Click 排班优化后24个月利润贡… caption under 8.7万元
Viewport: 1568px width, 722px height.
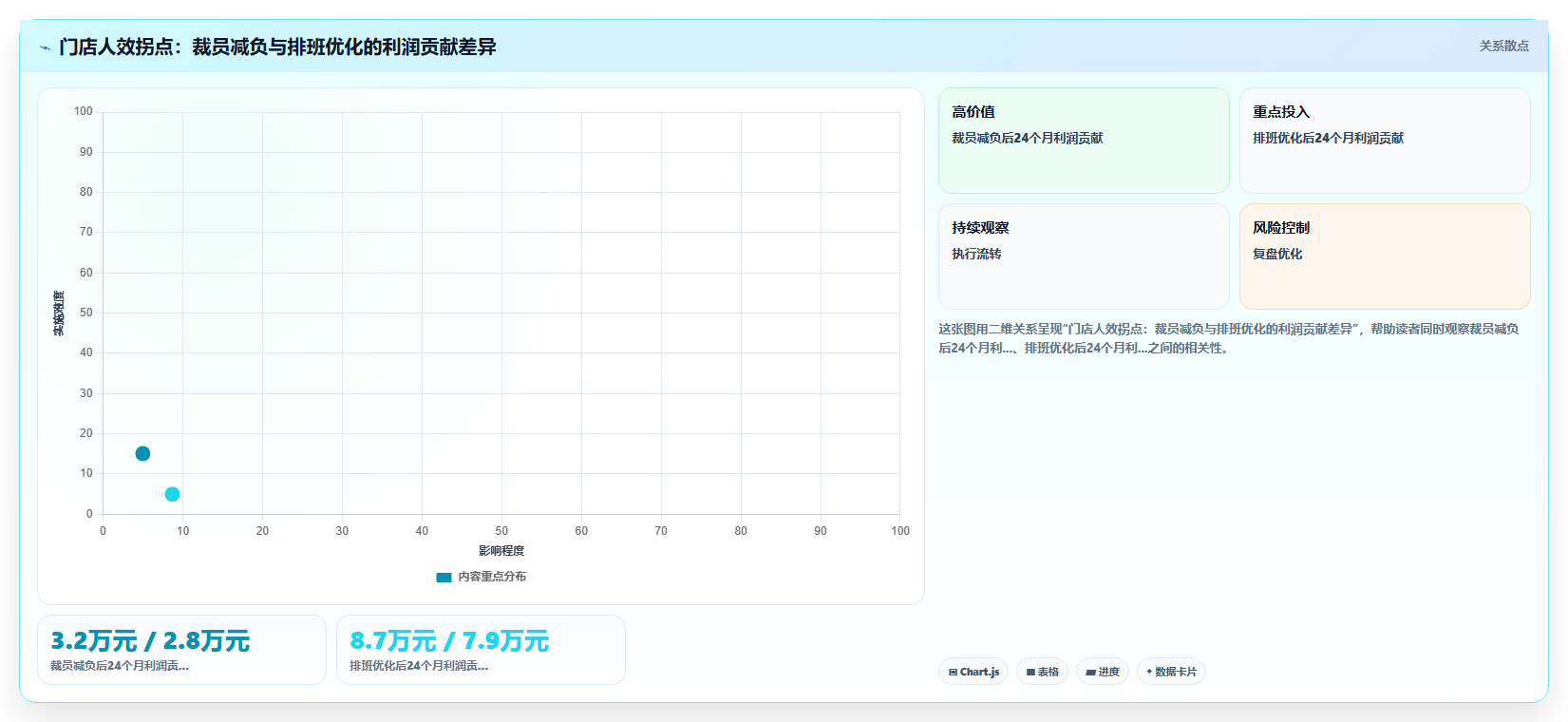(x=419, y=666)
